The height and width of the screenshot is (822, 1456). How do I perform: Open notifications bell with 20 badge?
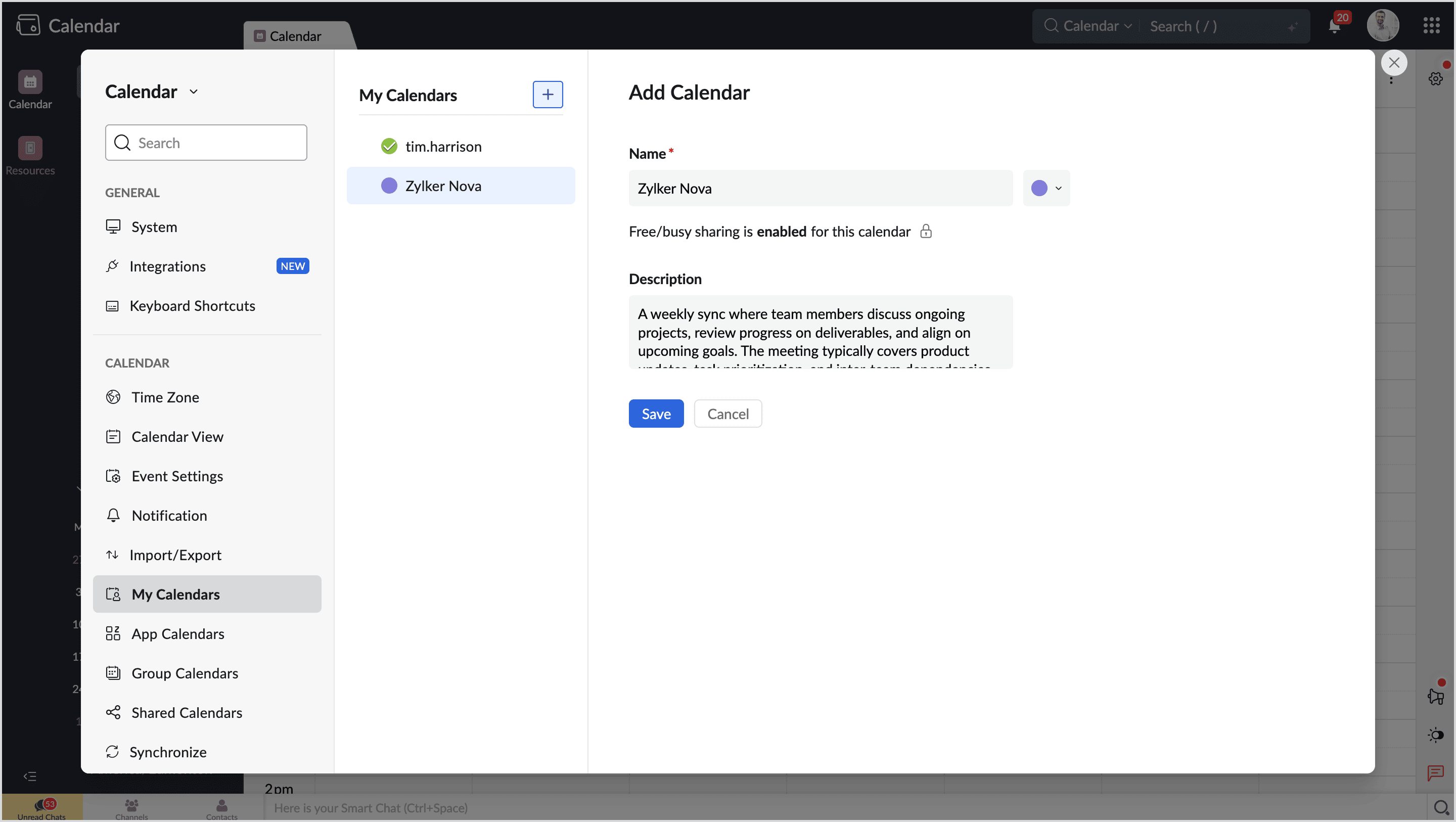[1335, 26]
